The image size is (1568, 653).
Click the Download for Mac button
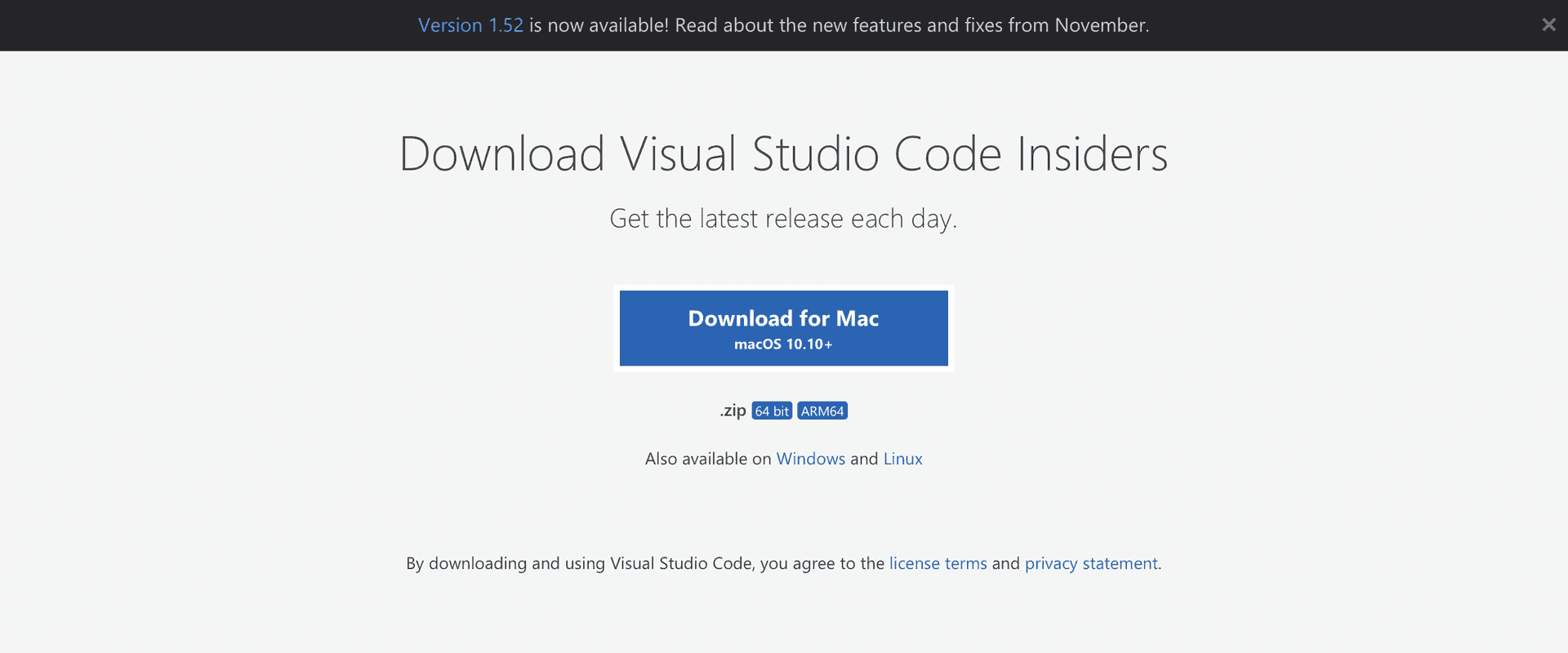pos(784,328)
